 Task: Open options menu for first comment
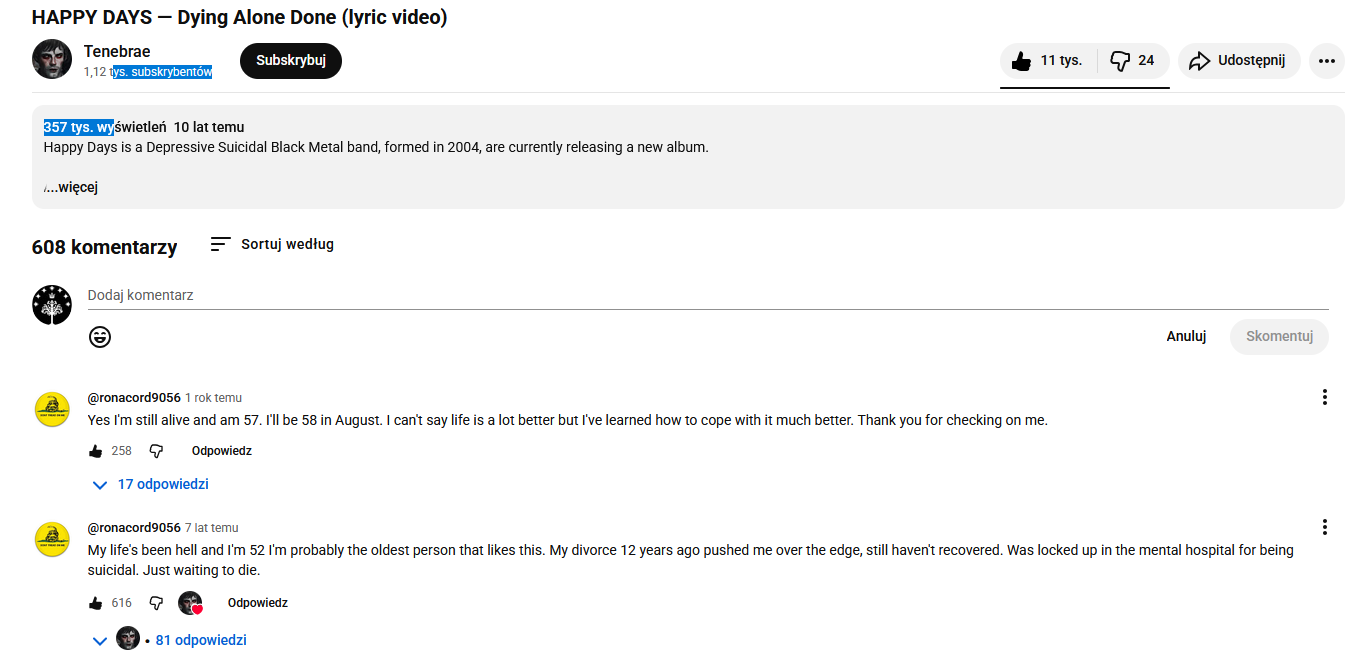1325,398
